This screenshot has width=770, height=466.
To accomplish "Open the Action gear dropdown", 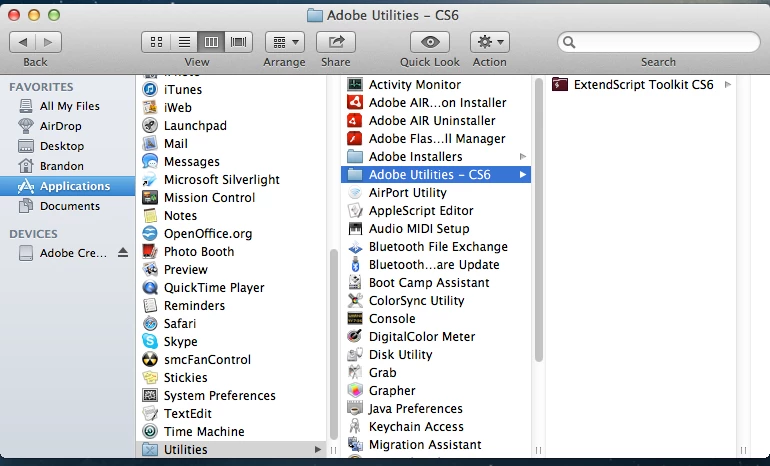I will 490,42.
